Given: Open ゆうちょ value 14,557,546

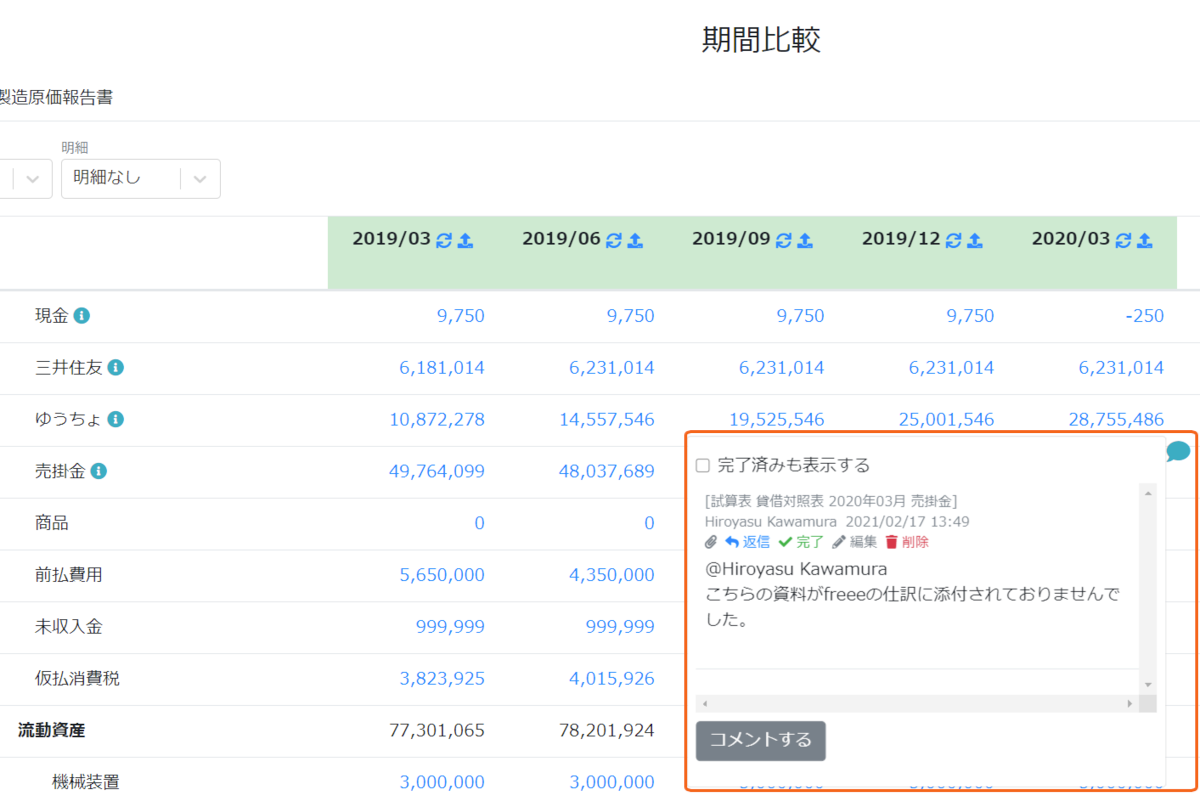Looking at the screenshot, I should coord(607,420).
